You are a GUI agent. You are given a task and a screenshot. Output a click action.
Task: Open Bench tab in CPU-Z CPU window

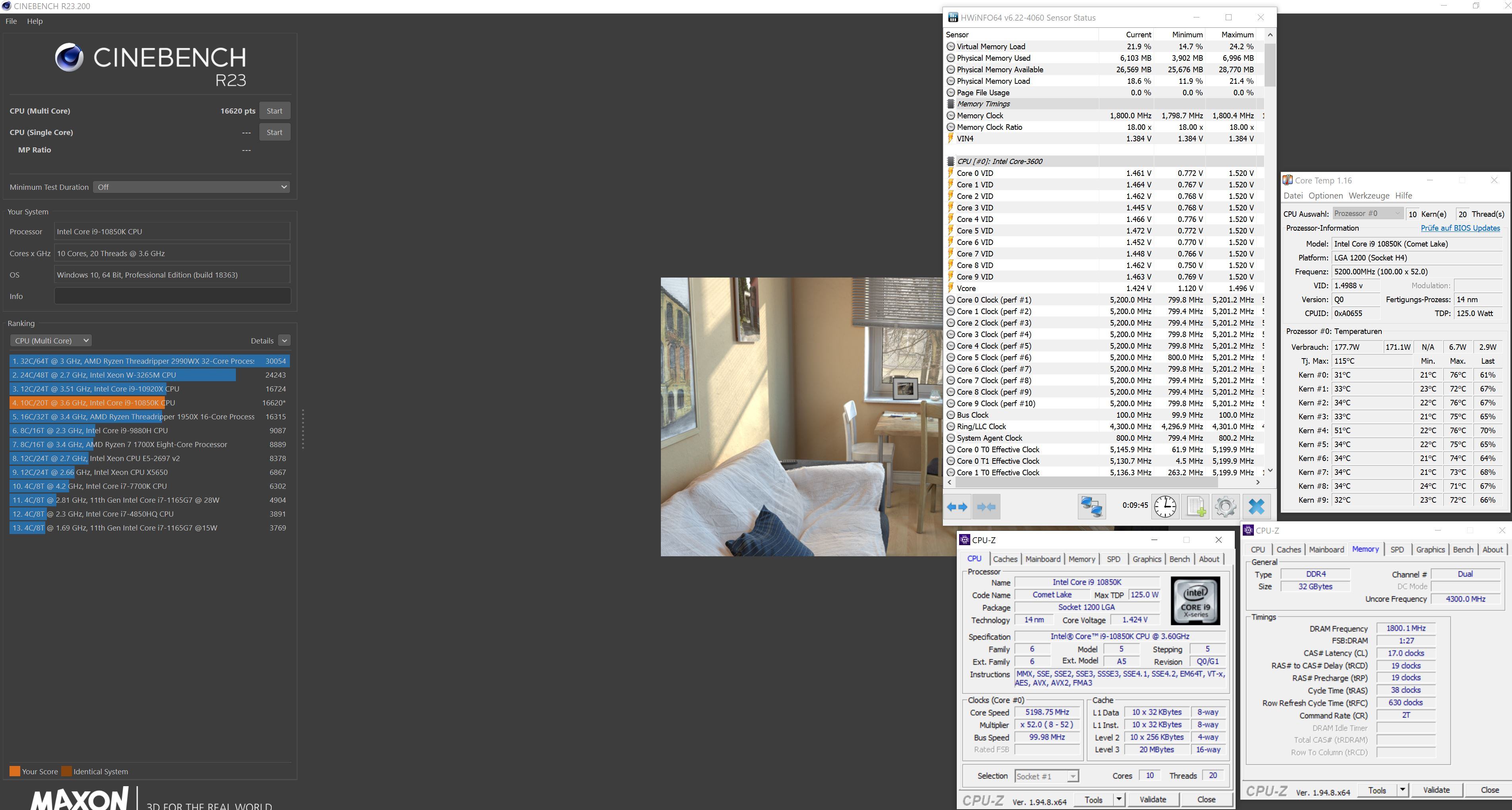tap(1179, 559)
